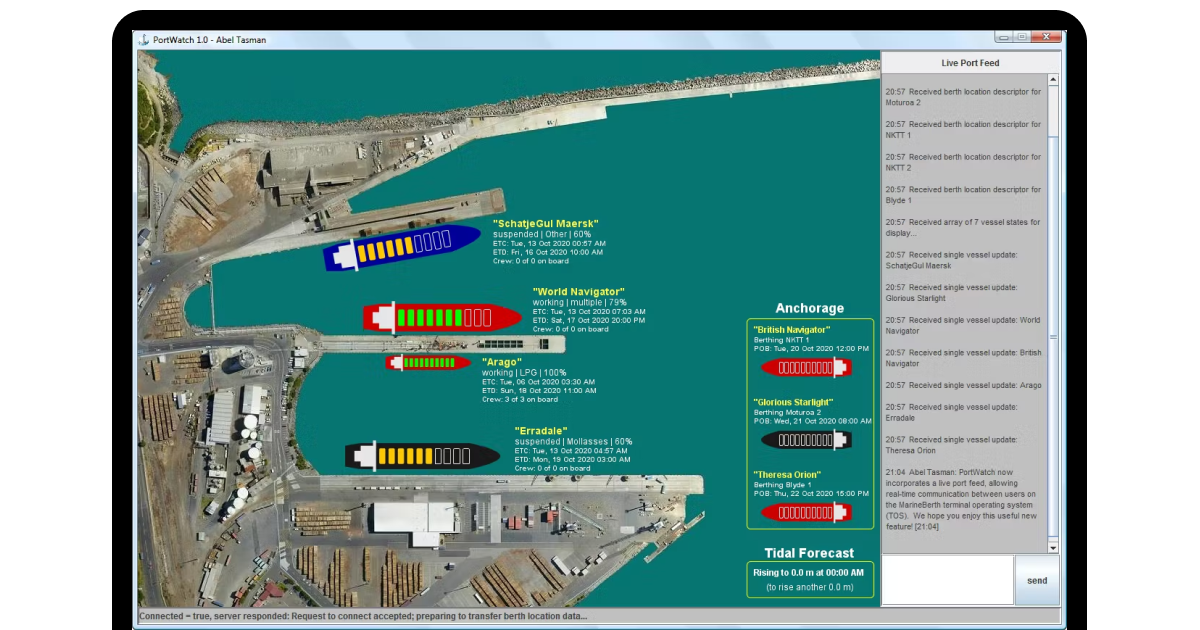The width and height of the screenshot is (1200, 630).
Task: Click "Berthing NKTT 1" text
Action: 782,340
